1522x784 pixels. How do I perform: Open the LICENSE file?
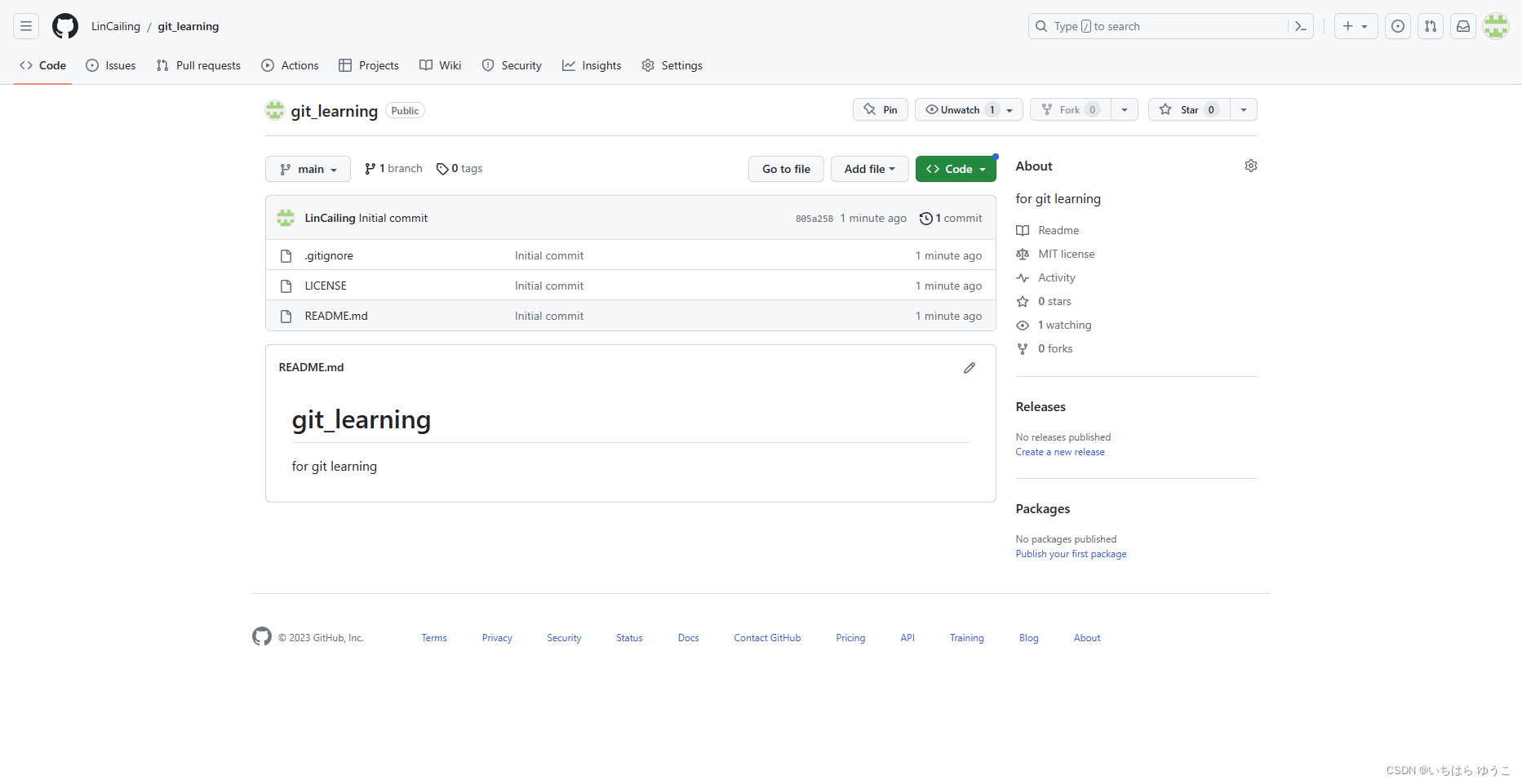click(326, 286)
